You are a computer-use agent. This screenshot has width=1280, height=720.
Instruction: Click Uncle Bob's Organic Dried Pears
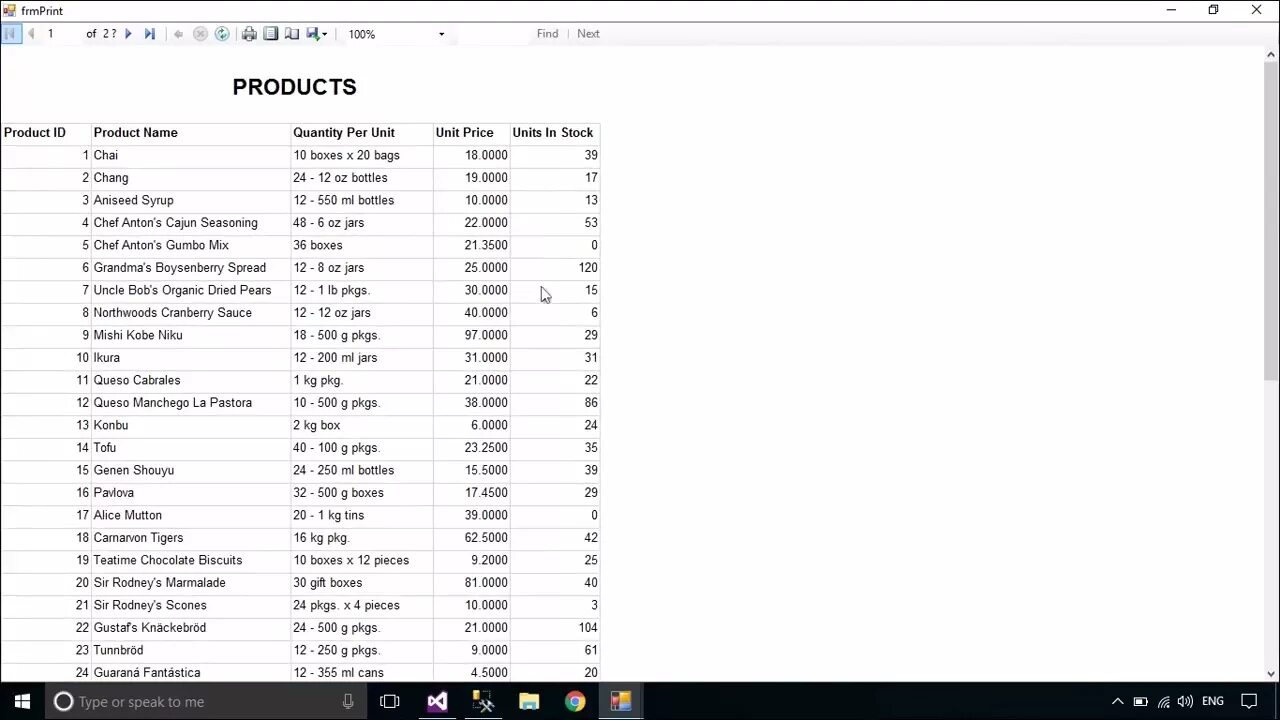click(x=190, y=290)
